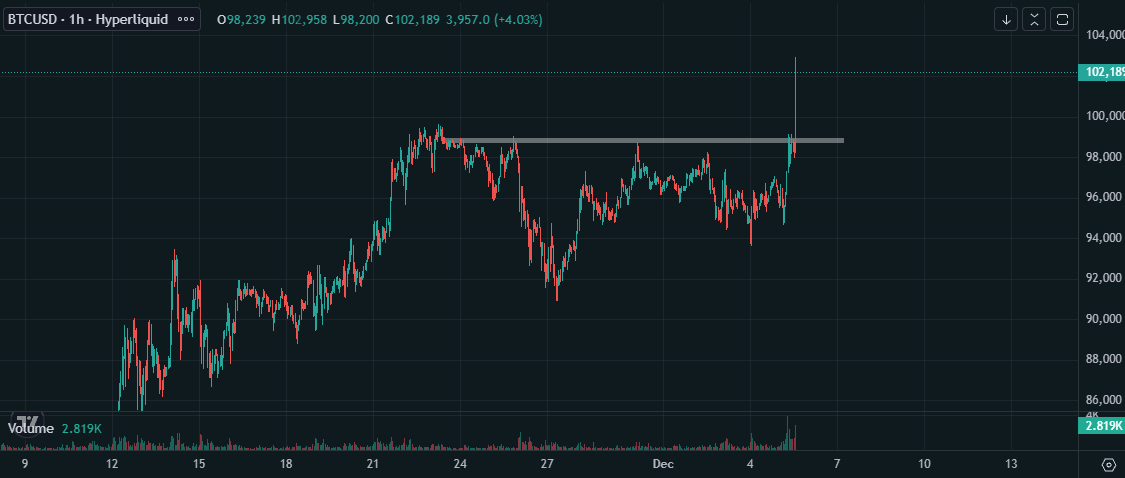Click the date label 18 on the time axis
Image resolution: width=1125 pixels, height=478 pixels.
[286, 464]
